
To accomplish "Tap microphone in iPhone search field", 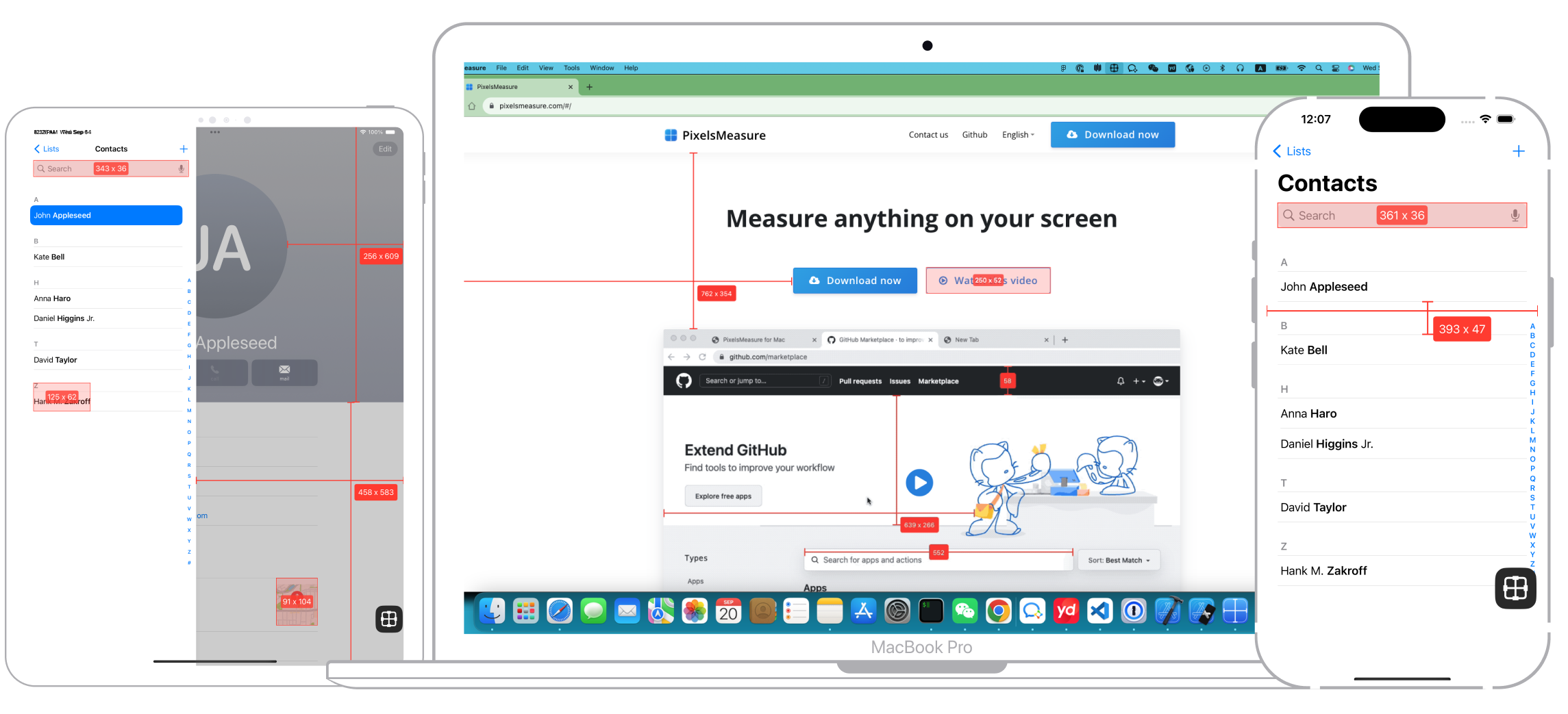I will pos(1515,216).
